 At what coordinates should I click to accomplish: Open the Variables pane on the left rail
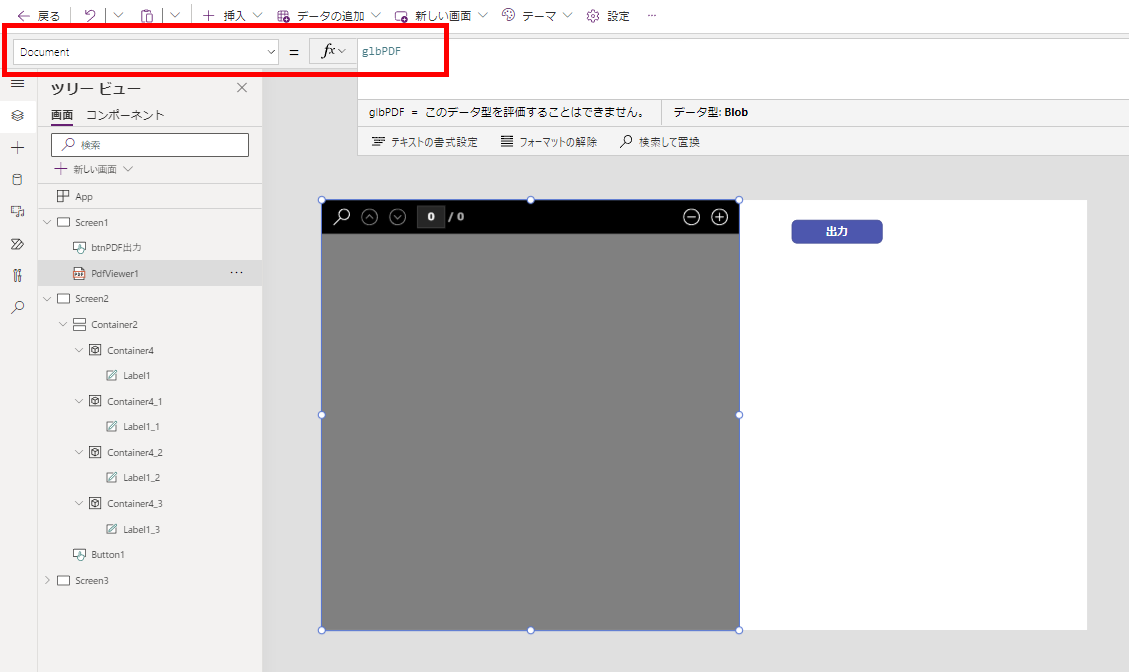(x=16, y=275)
